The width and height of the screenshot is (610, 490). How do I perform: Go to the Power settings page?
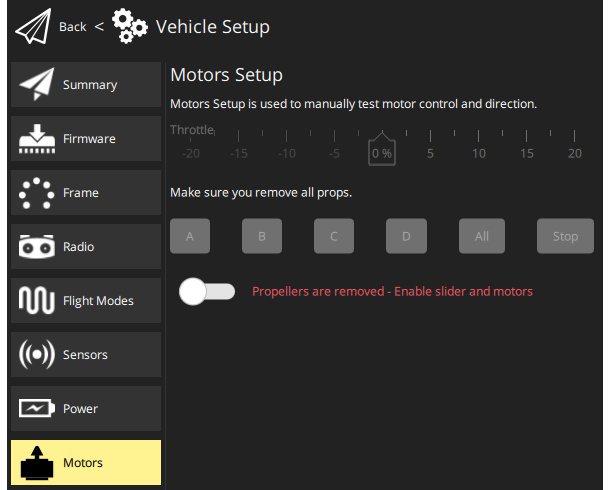(x=80, y=409)
